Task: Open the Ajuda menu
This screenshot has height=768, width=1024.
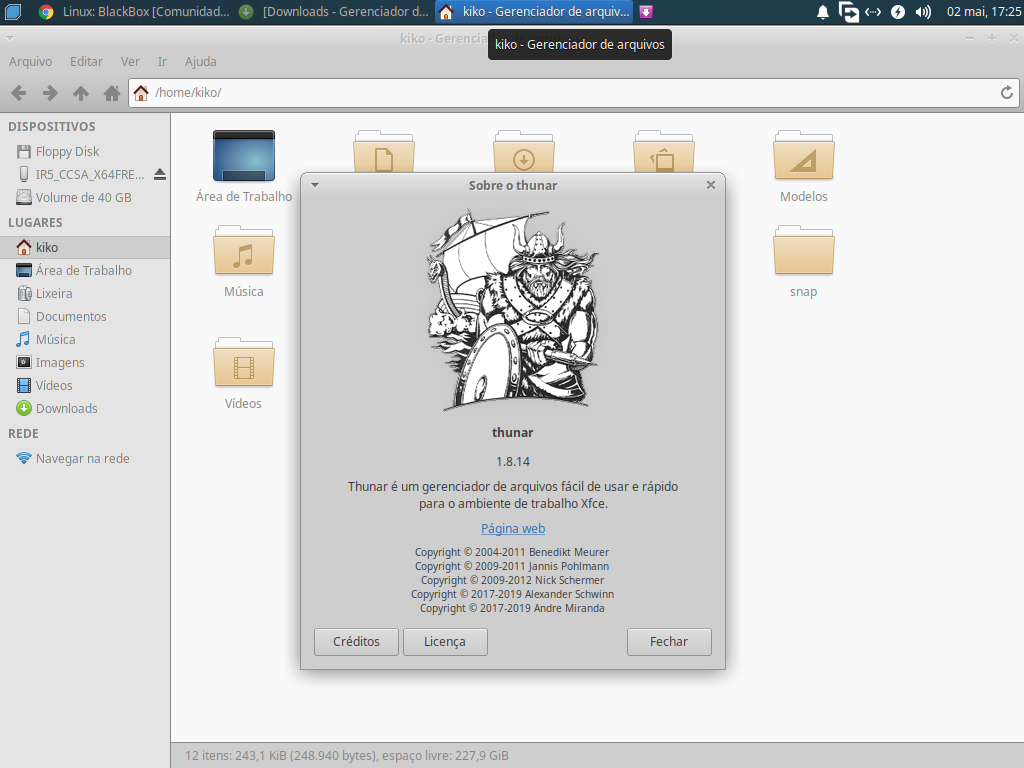Action: tap(200, 61)
